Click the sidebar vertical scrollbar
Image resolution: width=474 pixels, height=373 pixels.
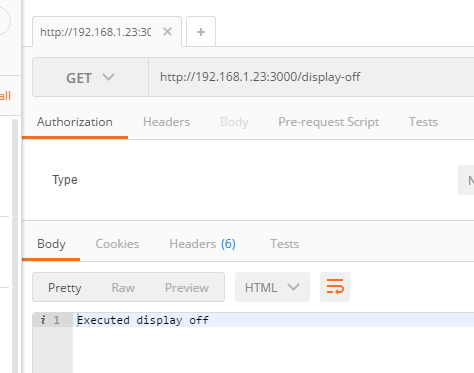[15, 246]
